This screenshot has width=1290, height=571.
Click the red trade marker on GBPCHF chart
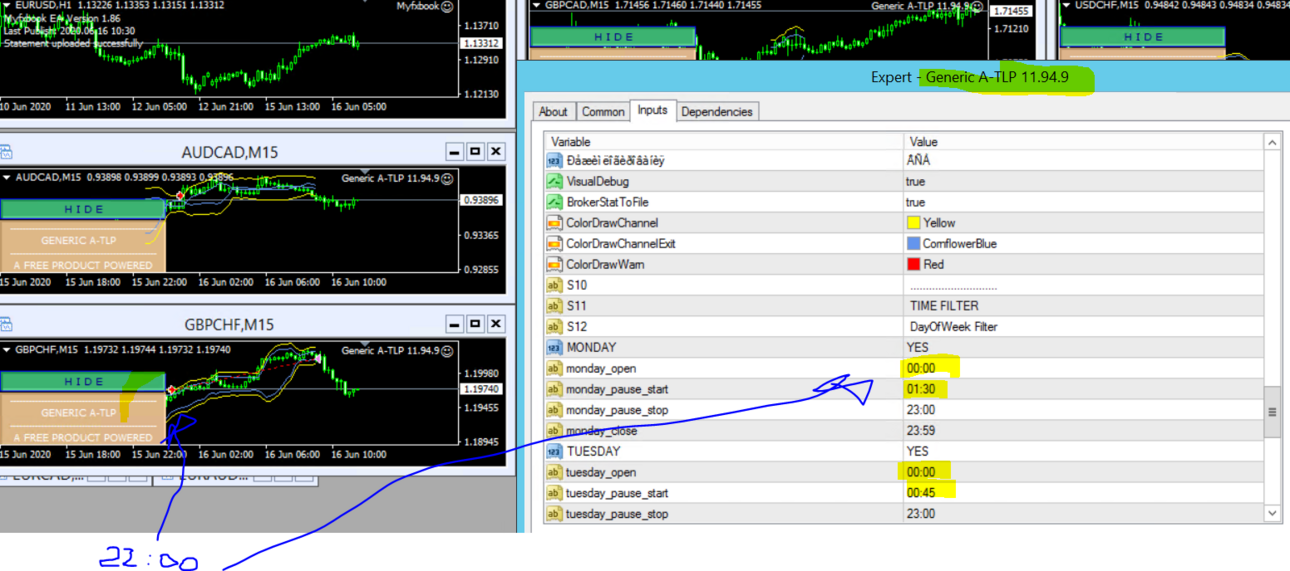tap(172, 390)
